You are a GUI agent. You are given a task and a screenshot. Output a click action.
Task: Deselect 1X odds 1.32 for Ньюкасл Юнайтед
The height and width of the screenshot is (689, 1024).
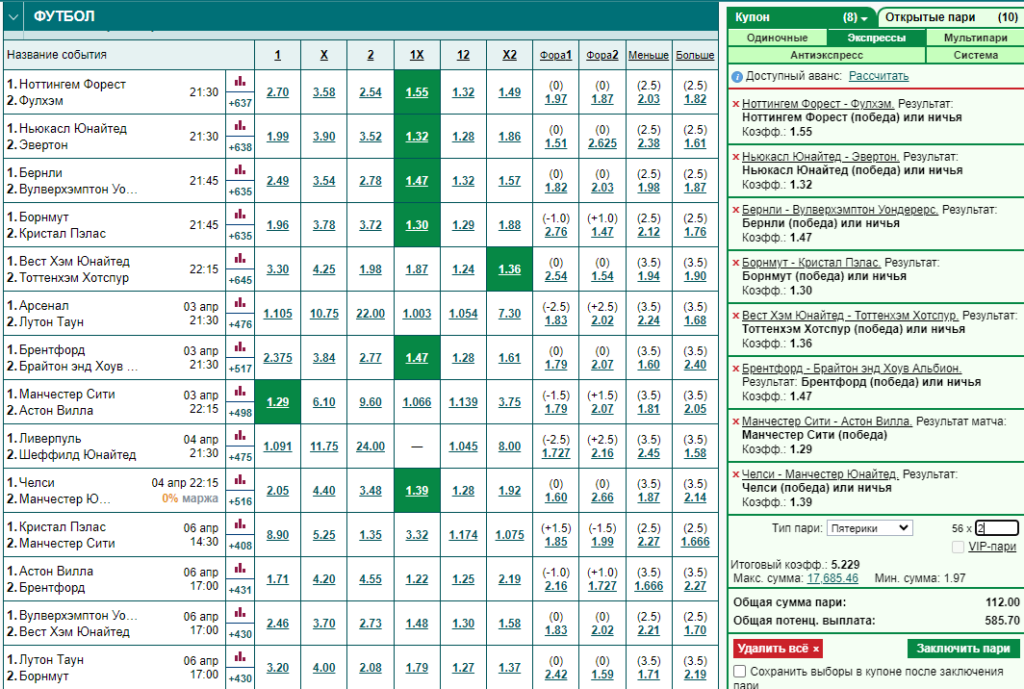[417, 136]
